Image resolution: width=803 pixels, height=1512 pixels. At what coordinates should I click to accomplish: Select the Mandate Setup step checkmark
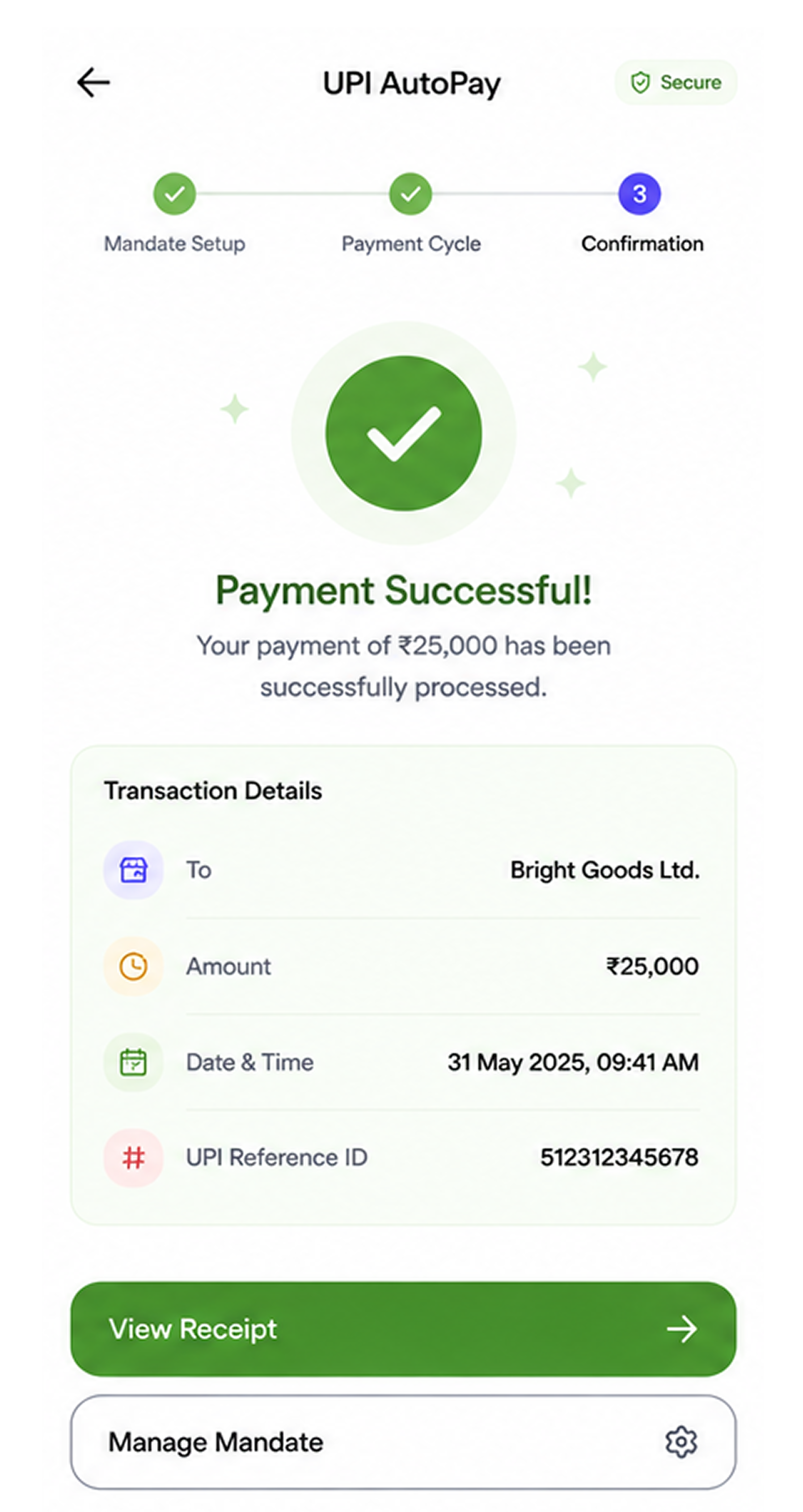pyautogui.click(x=174, y=194)
